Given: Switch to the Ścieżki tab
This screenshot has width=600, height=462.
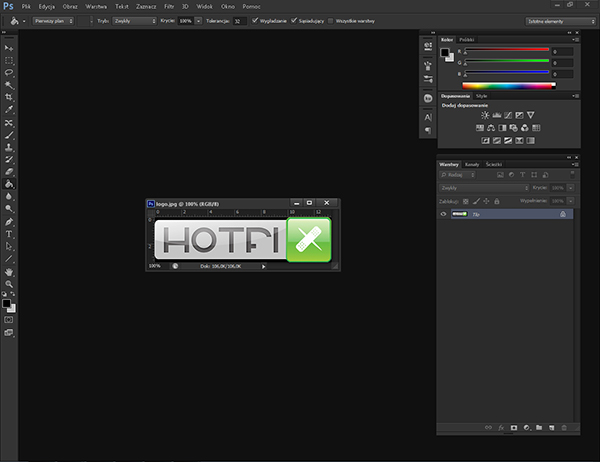Looking at the screenshot, I should coord(494,165).
